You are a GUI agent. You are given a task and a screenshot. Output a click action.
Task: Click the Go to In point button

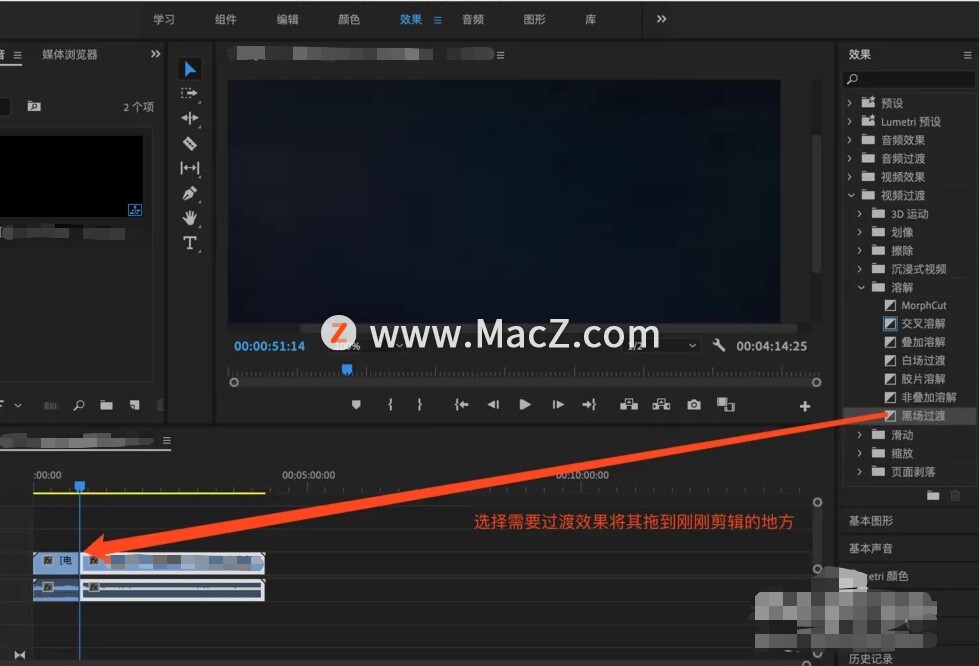click(461, 405)
